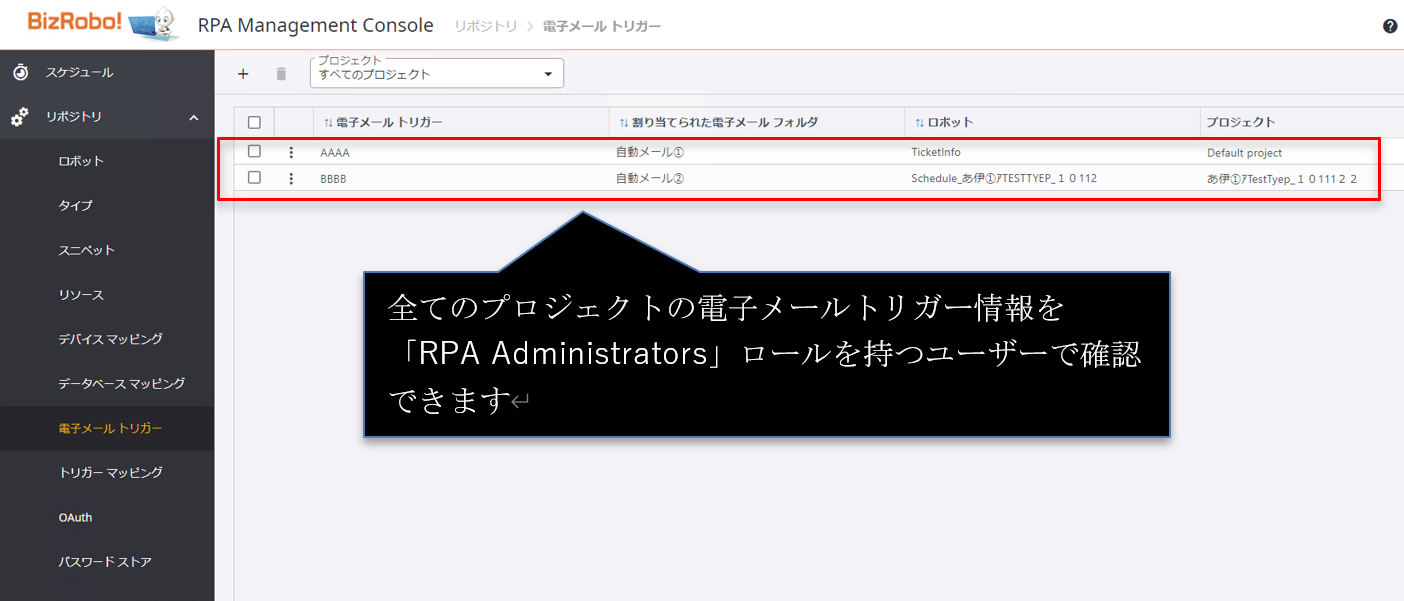This screenshot has height=601, width=1404.
Task: Open the kebab action menu for BBBB trigger
Action: click(291, 178)
